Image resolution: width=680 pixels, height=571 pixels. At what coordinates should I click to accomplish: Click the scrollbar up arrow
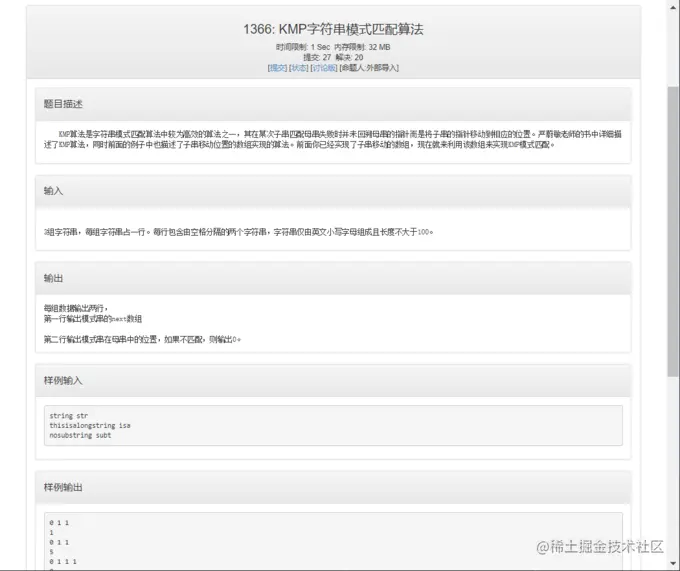673,7
